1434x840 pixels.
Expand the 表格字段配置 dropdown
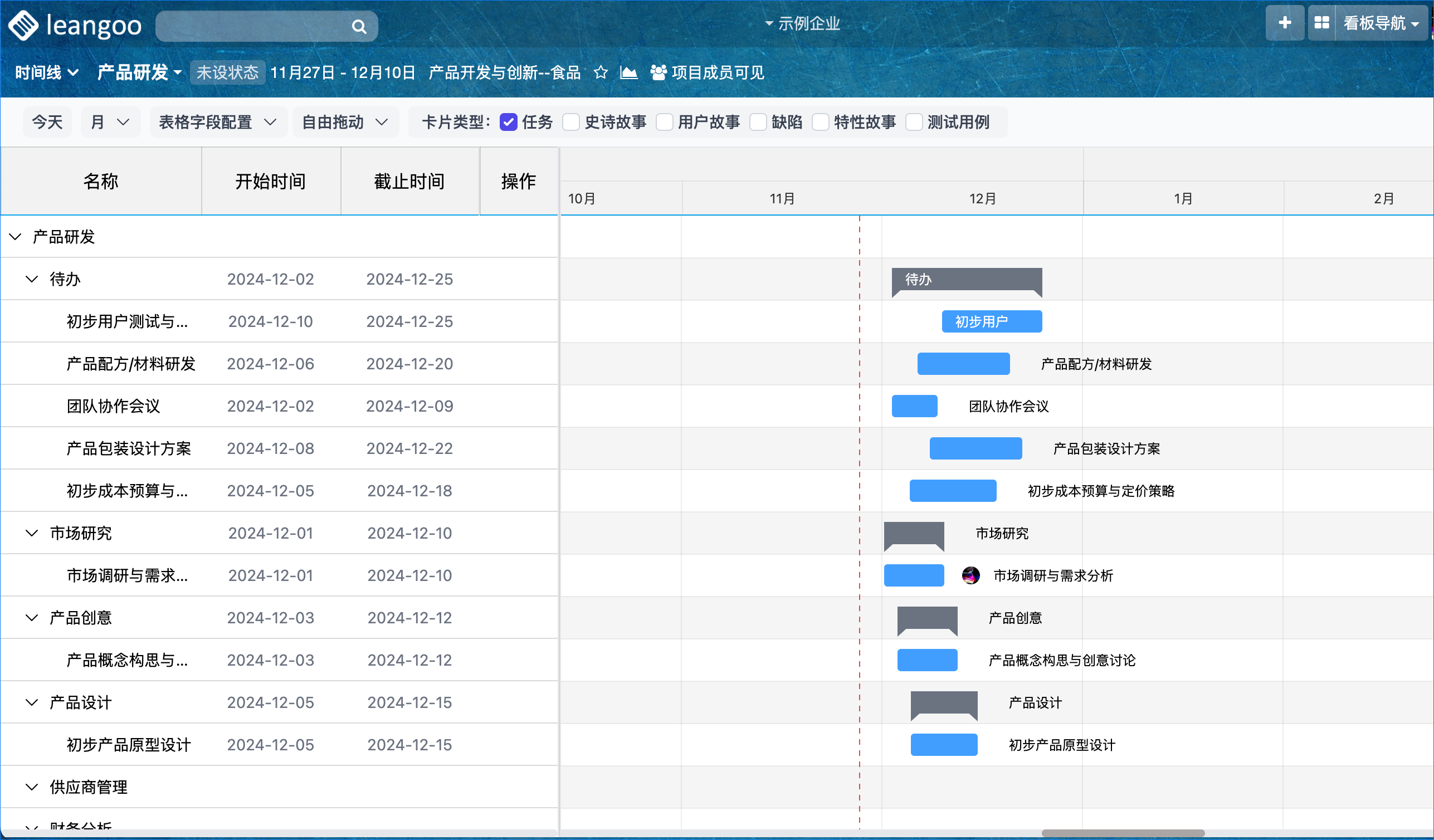(217, 122)
